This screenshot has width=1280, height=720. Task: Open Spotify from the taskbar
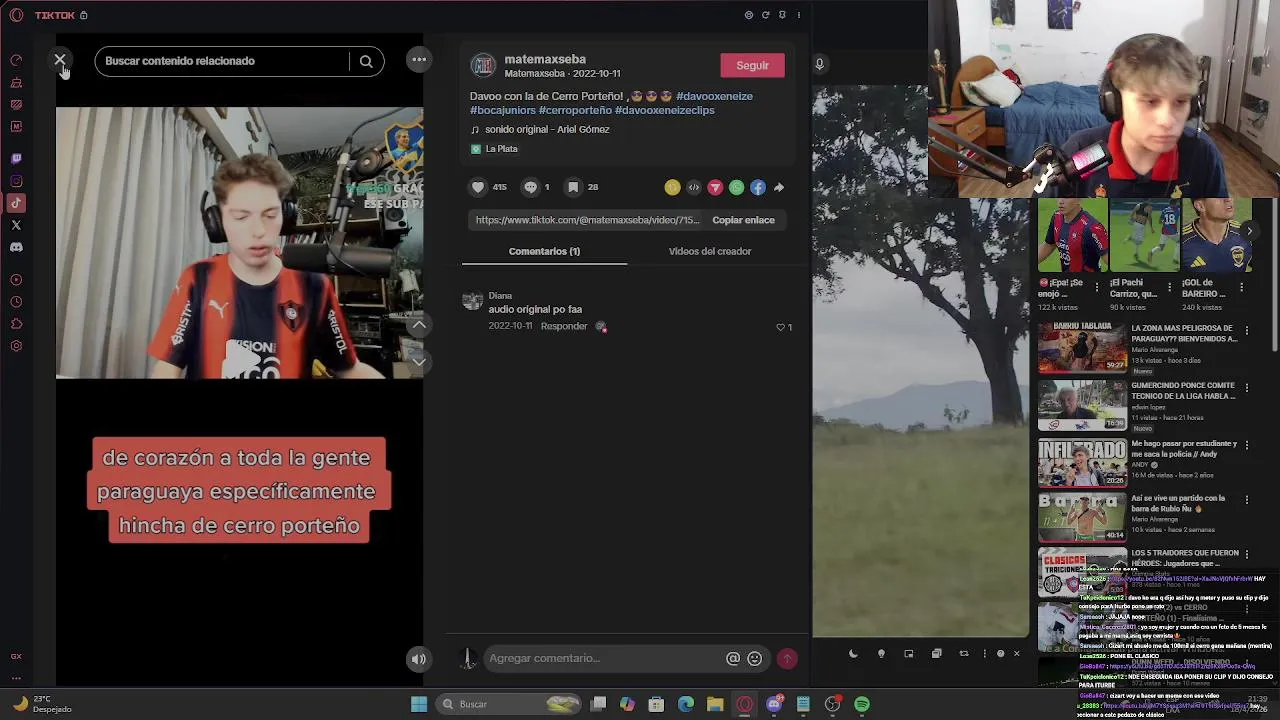point(862,704)
